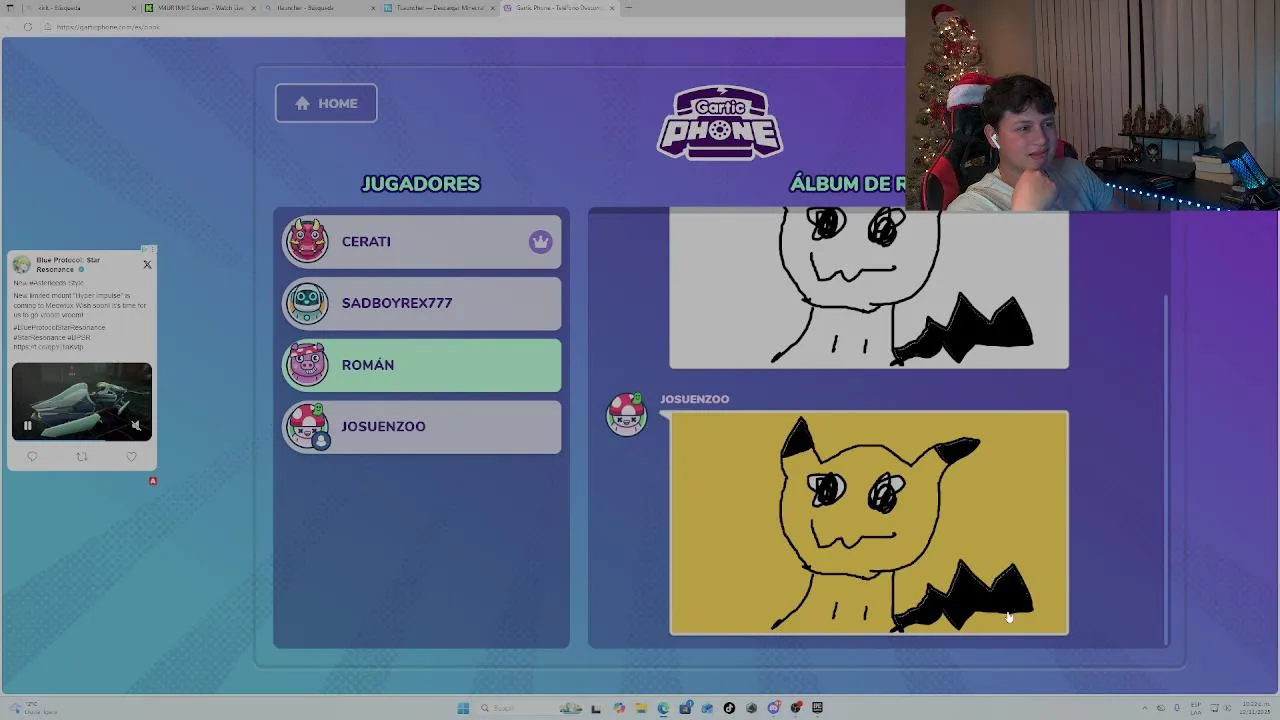Click the Gartic Phone logo
The image size is (1280, 720).
point(720,123)
